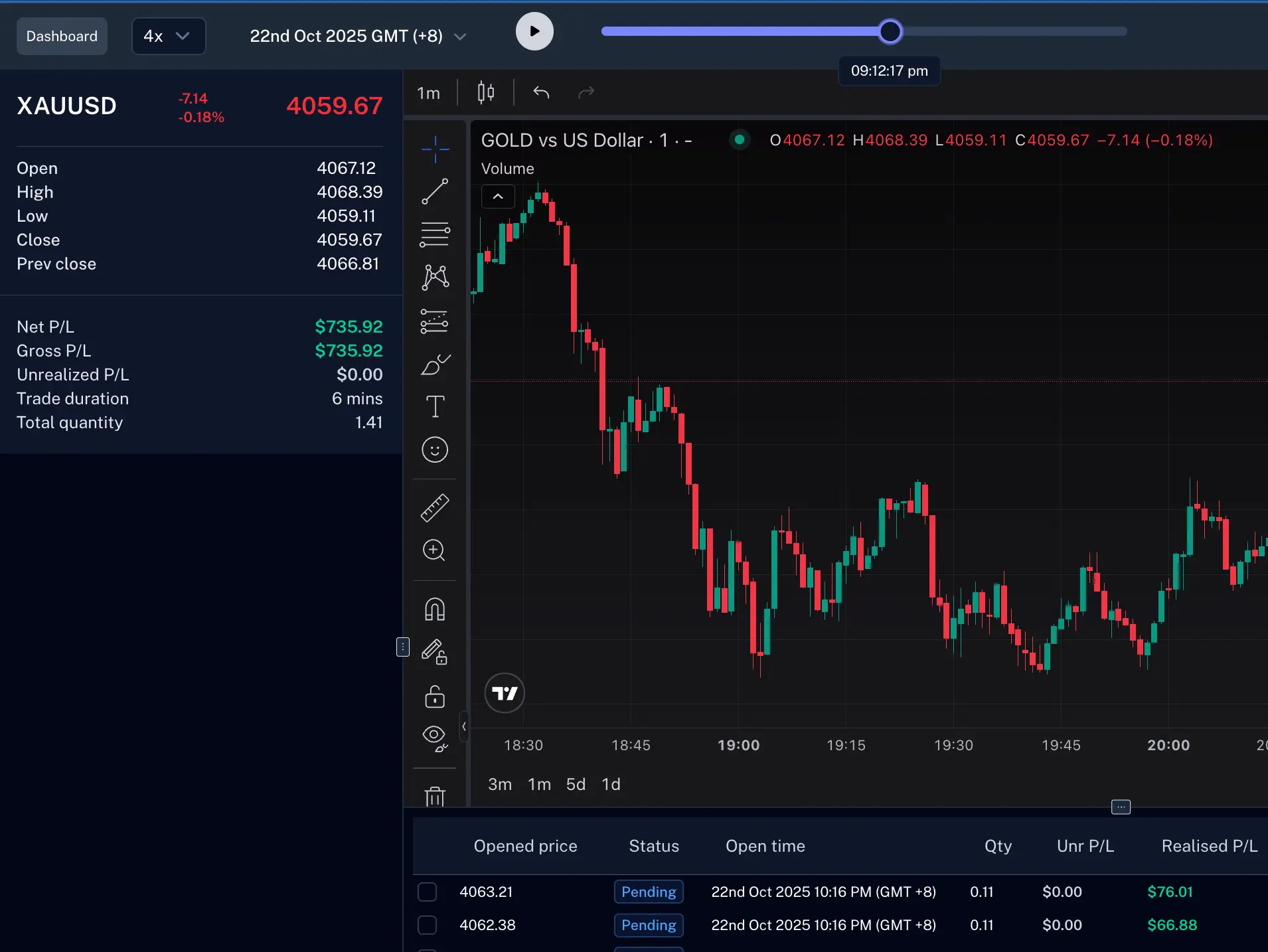Viewport: 1268px width, 952px height.
Task: Switch to the 1d time range
Action: [x=611, y=784]
